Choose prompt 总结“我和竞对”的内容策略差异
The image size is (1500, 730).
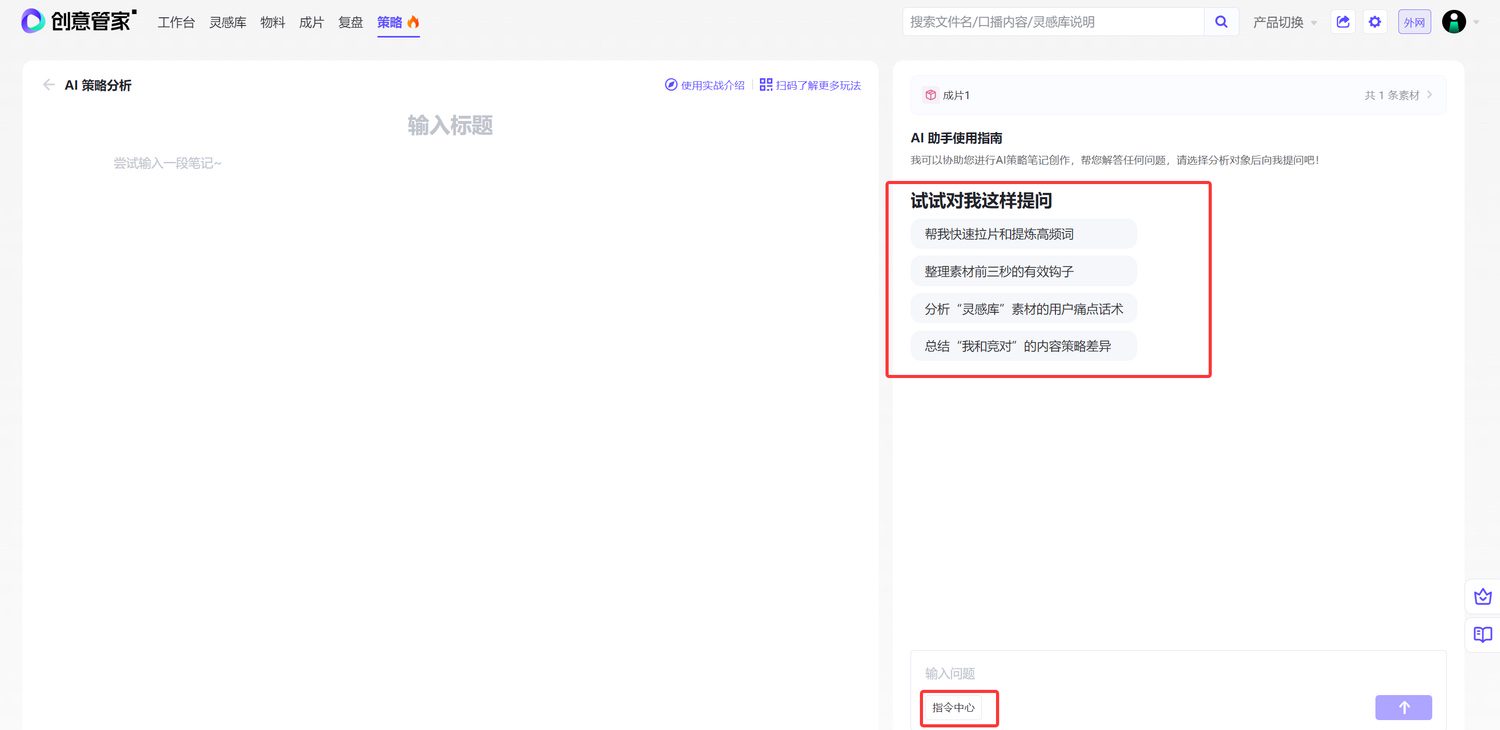coord(1024,346)
